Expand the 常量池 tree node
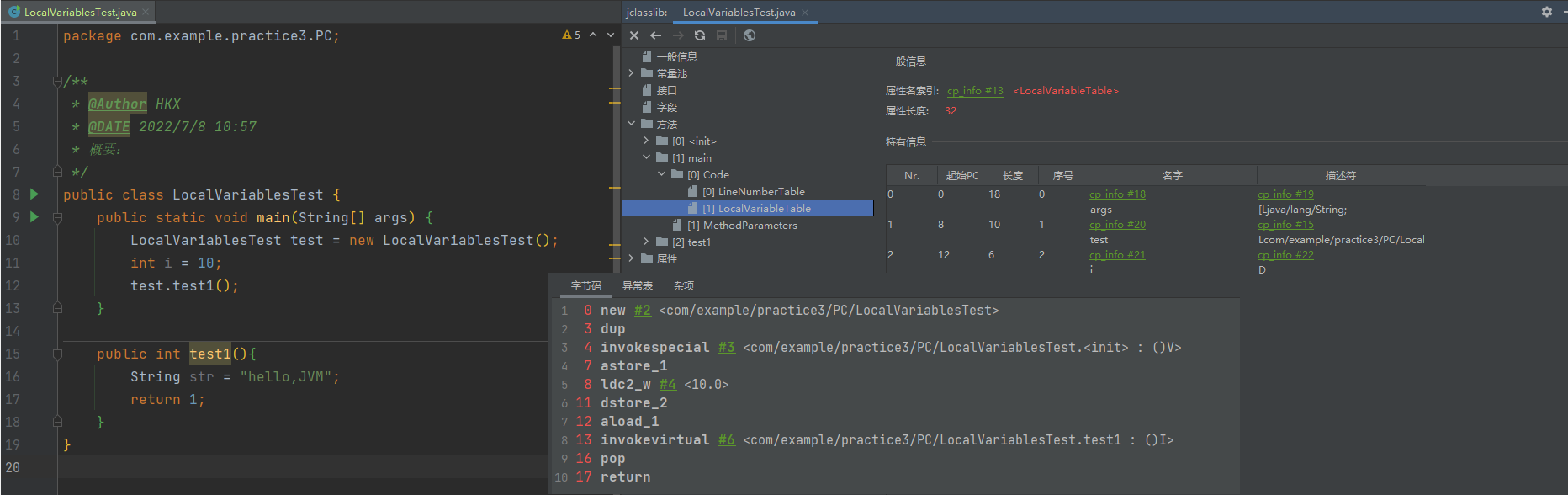Screen dimensions: 1568x495 click(632, 73)
